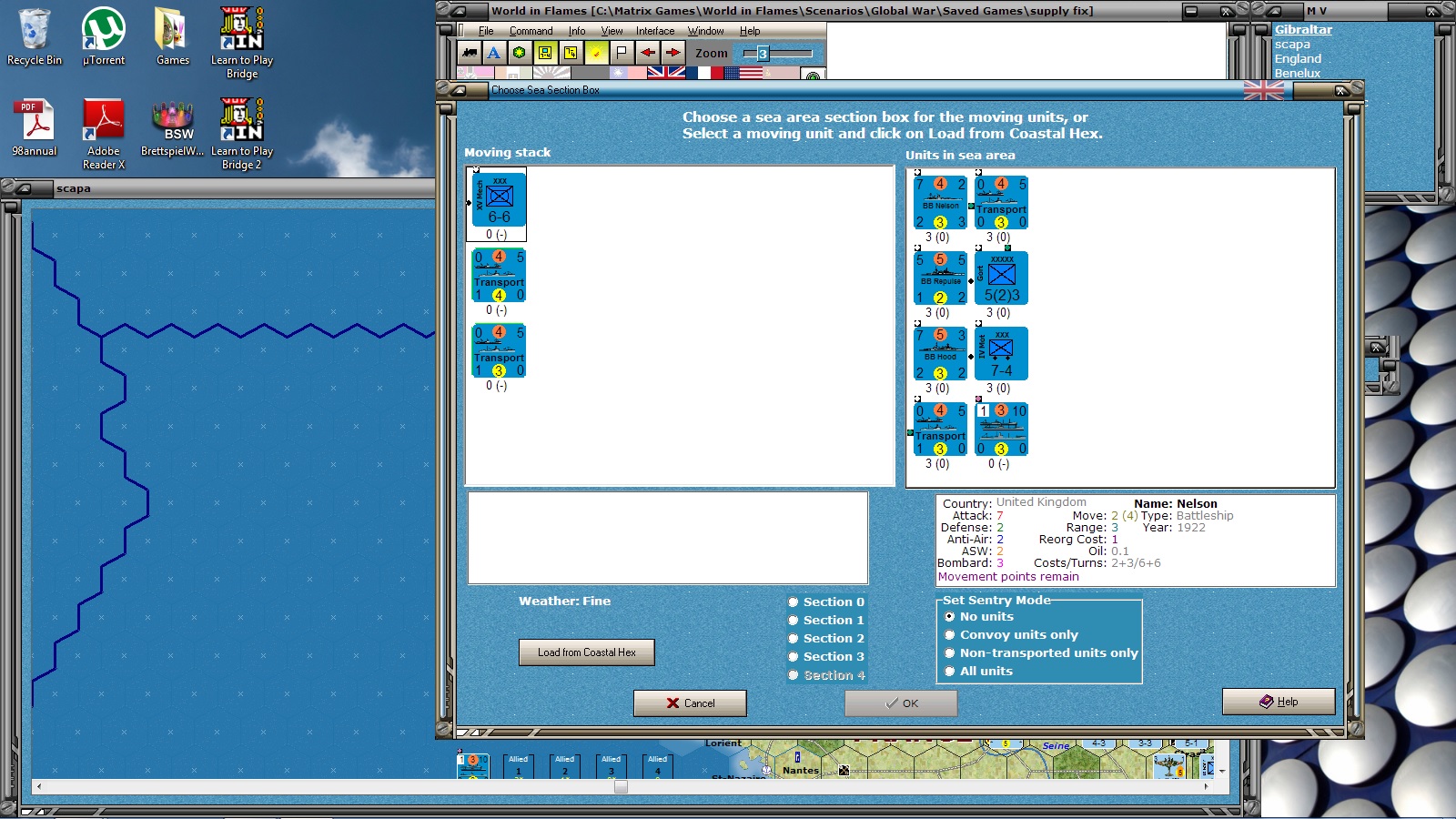Open the Recycle Bin on the desktop
This screenshot has width=1456, height=819.
(35, 36)
